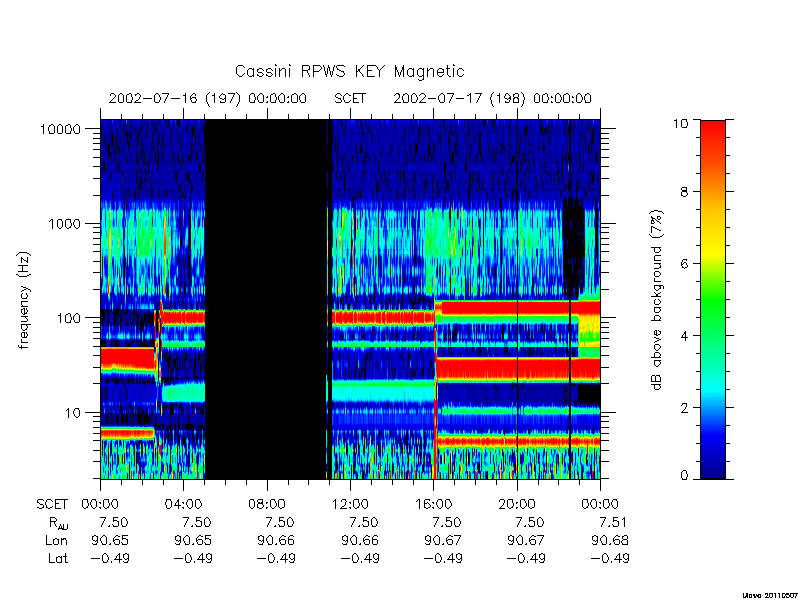Click the 'Uiowa 20110507' stamp in the corner

[x=769, y=595]
